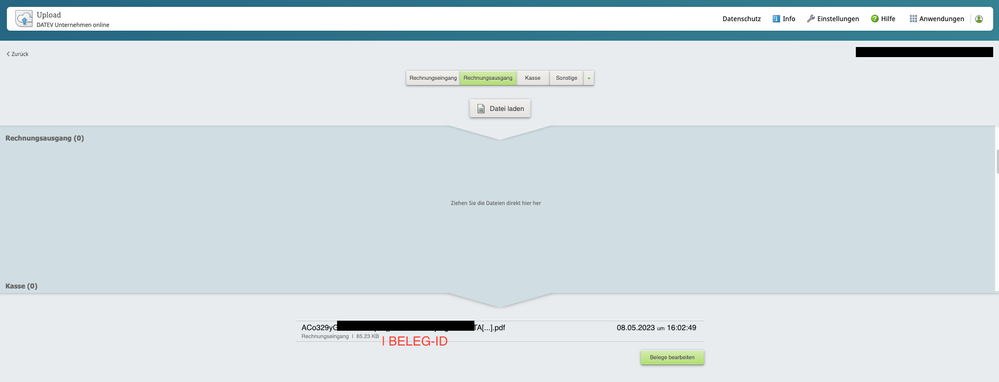Image resolution: width=999 pixels, height=382 pixels.
Task: Go back via Zurück chevron
Action: click(x=8, y=54)
